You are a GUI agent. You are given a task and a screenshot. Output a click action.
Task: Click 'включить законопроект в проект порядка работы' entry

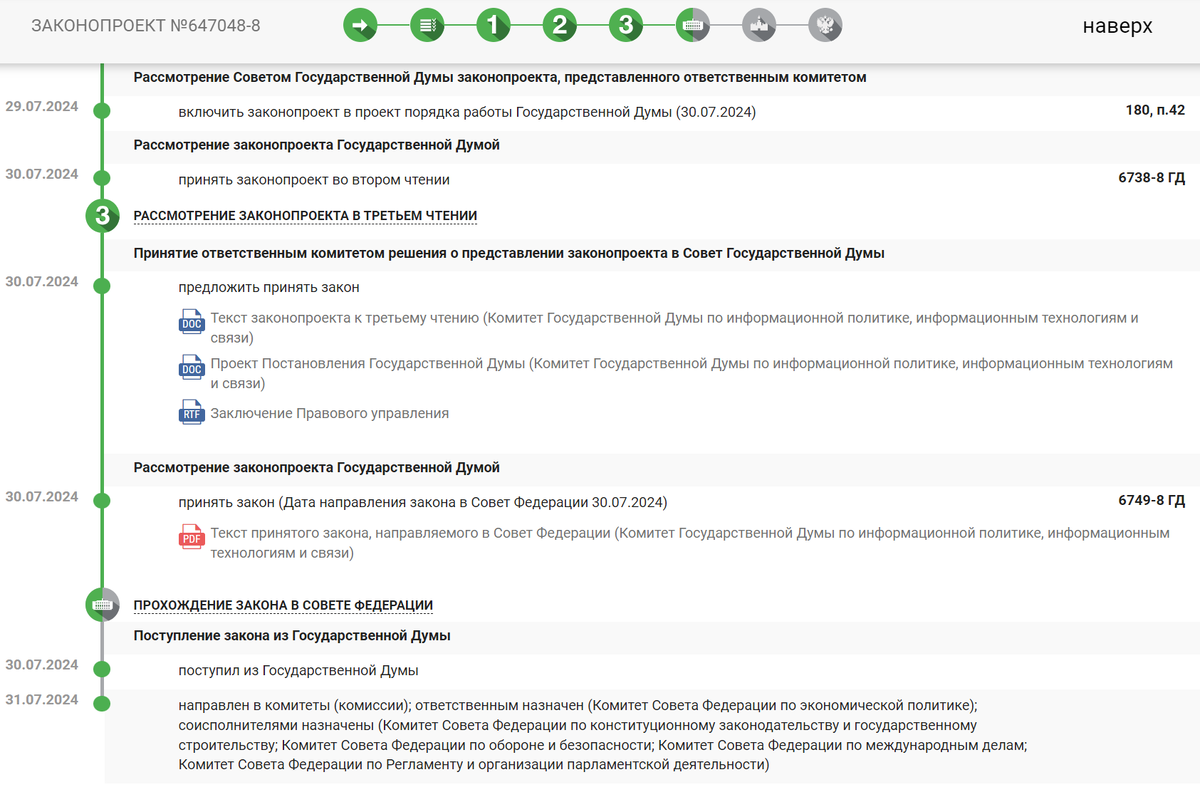point(467,112)
